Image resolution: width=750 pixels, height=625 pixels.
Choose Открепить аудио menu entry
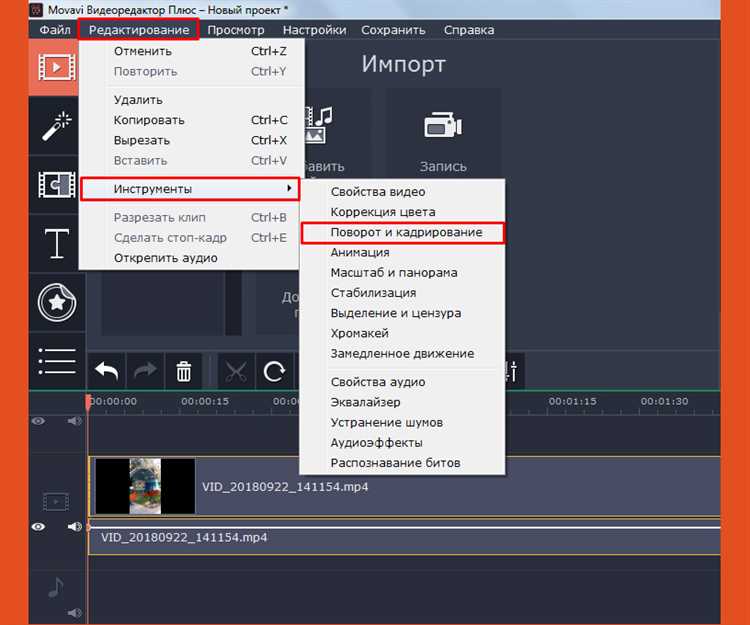pos(191,258)
